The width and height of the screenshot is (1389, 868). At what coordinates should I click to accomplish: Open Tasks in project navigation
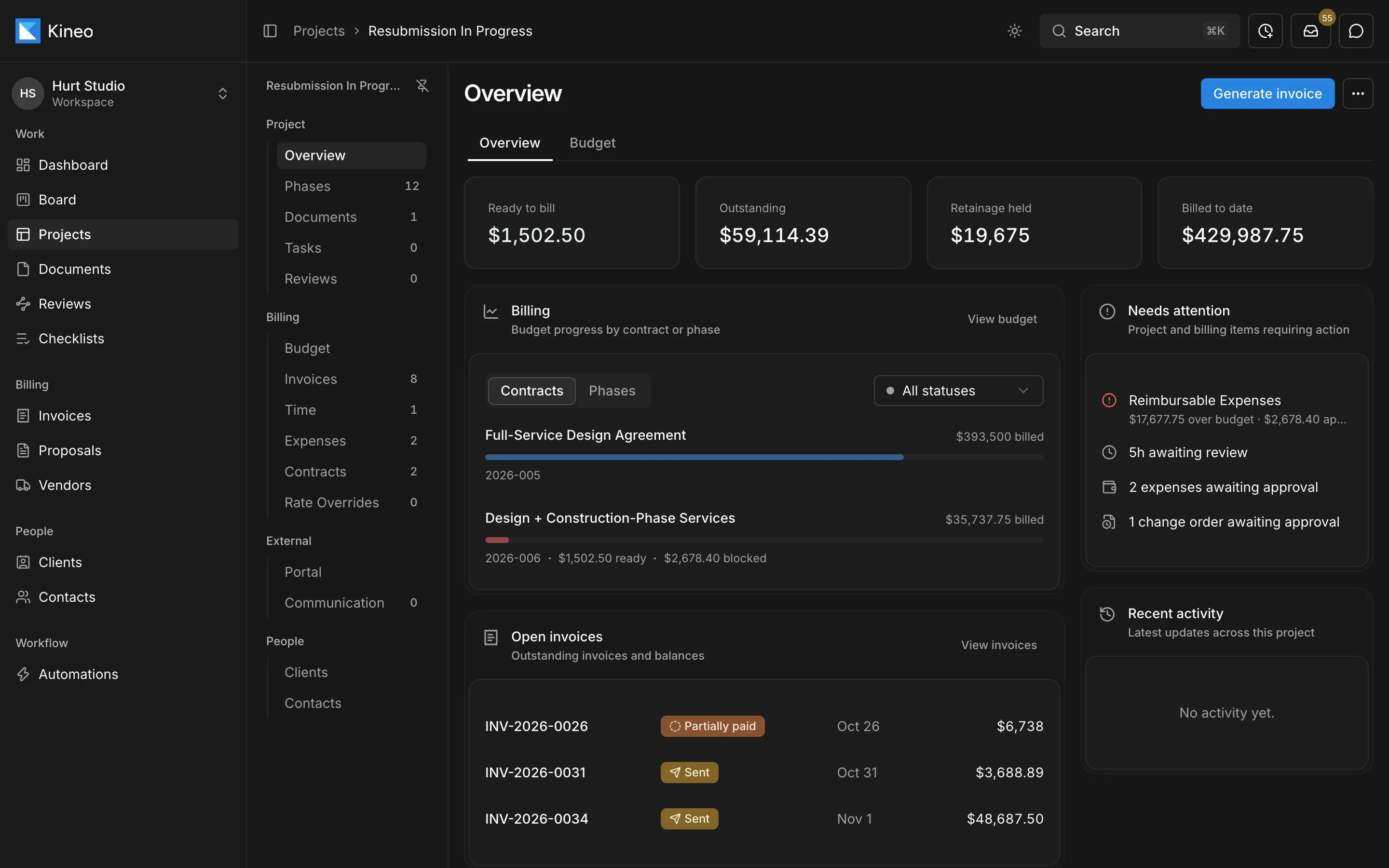click(x=351, y=248)
